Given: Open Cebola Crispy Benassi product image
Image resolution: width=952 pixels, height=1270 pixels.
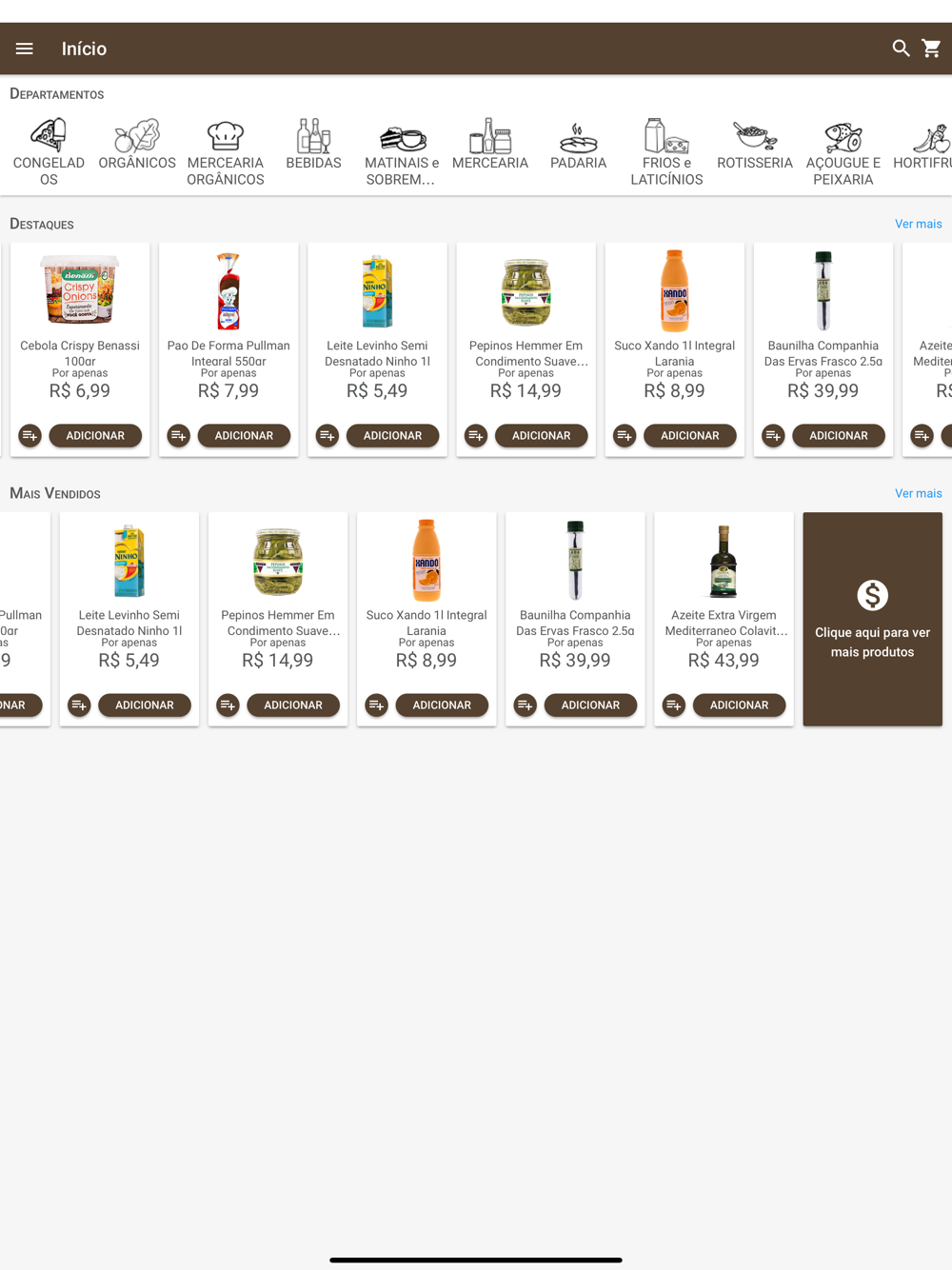Looking at the screenshot, I should click(80, 290).
